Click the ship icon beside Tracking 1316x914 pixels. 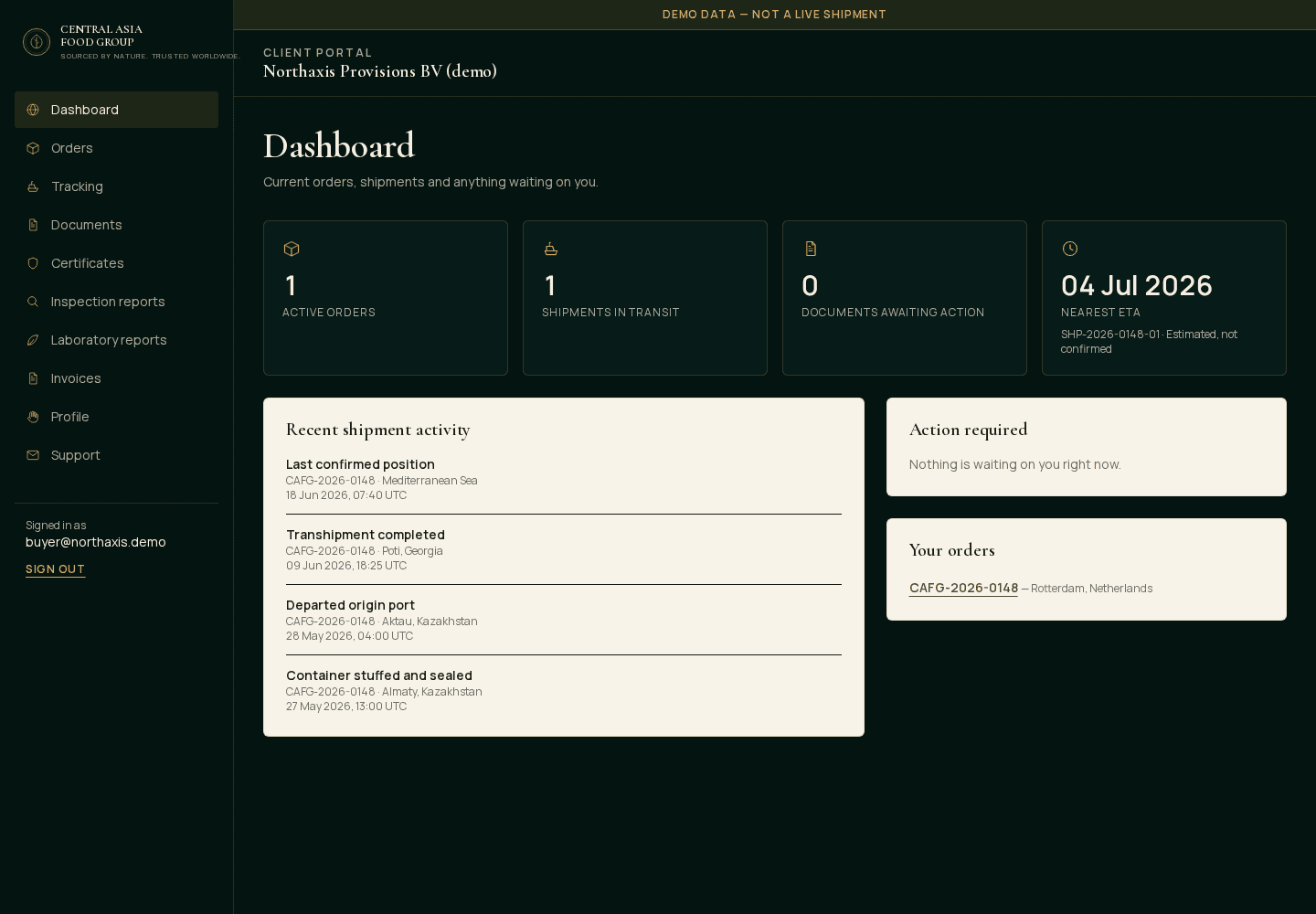(33, 186)
